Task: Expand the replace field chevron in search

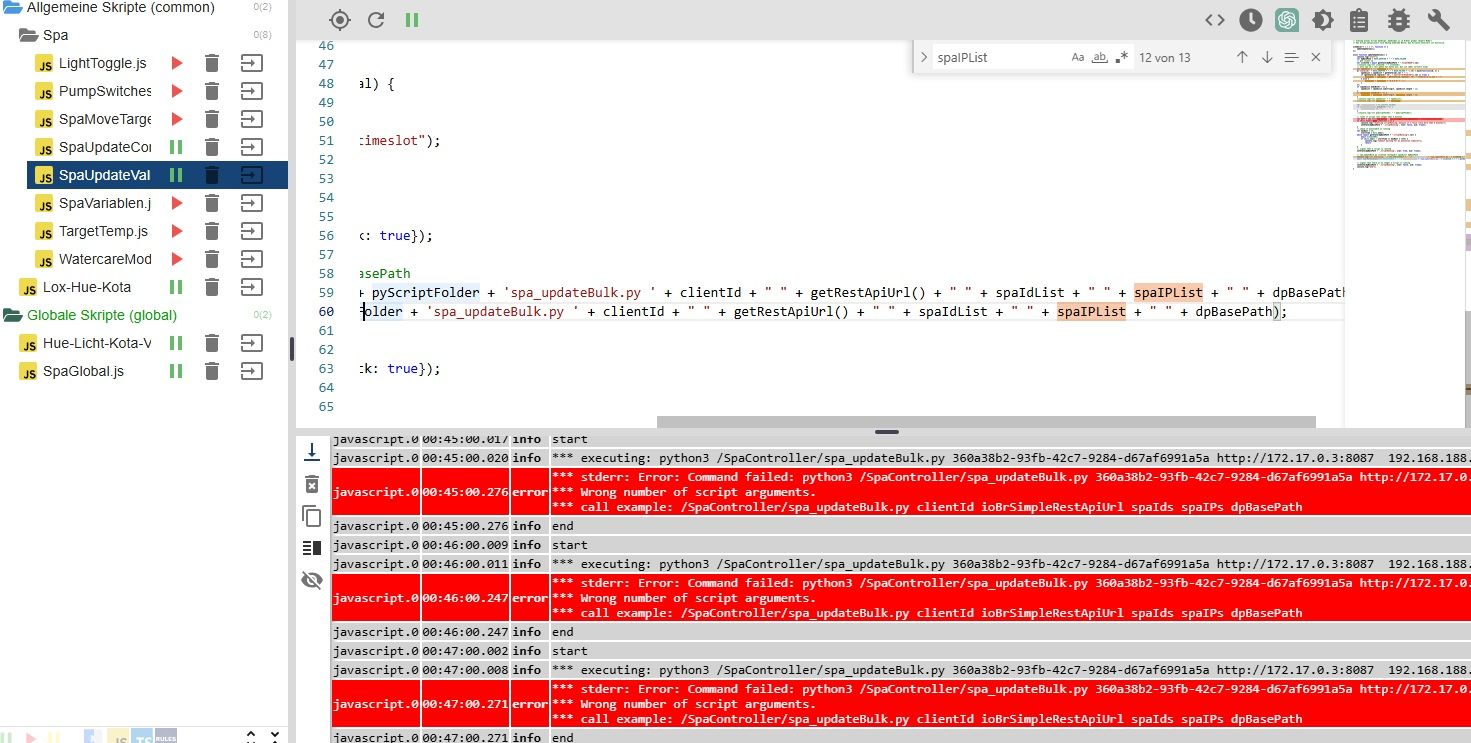Action: 924,58
